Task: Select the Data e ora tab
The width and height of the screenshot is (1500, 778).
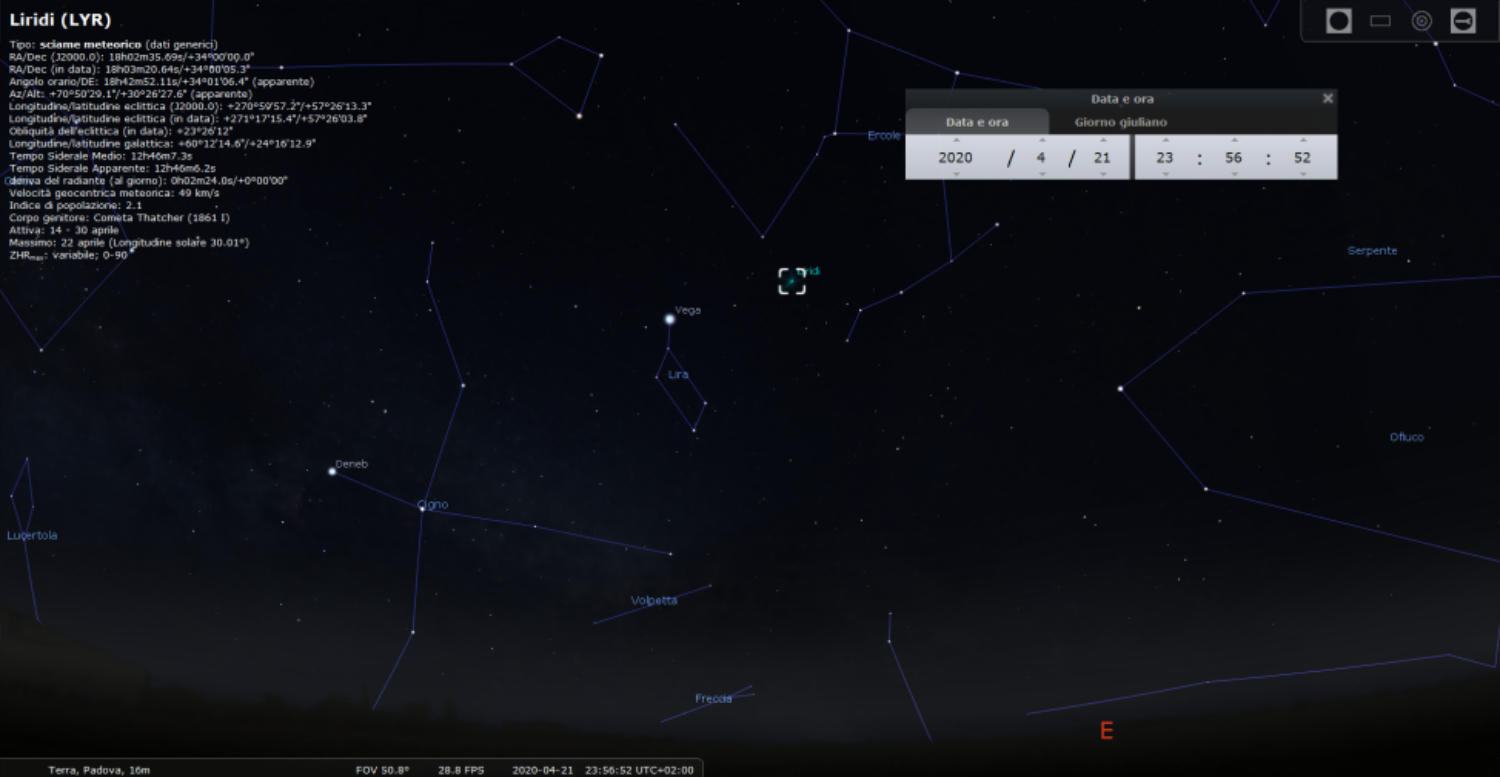Action: pos(977,122)
